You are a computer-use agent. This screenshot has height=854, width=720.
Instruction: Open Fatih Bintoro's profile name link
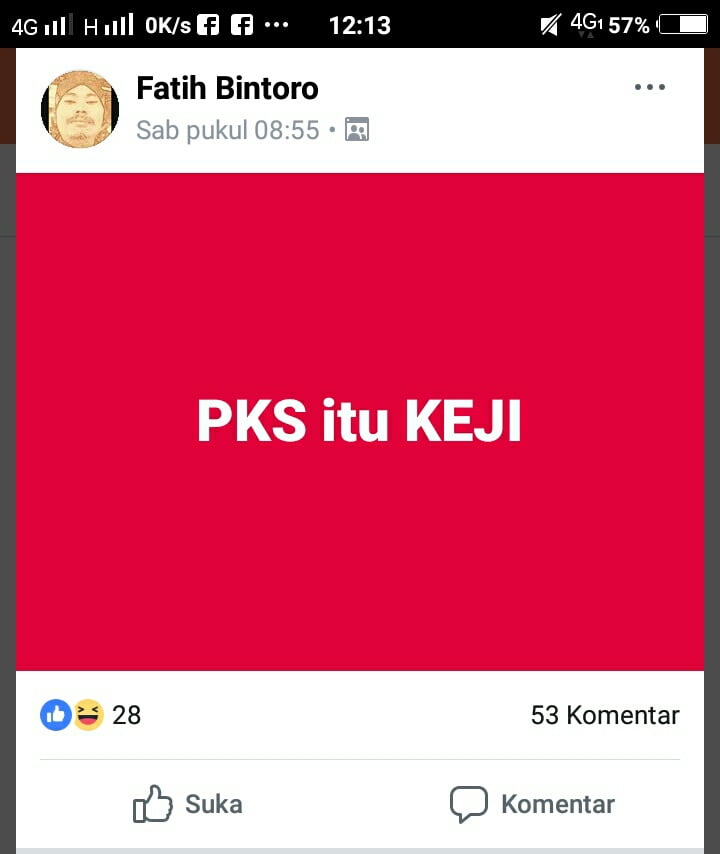click(x=227, y=88)
